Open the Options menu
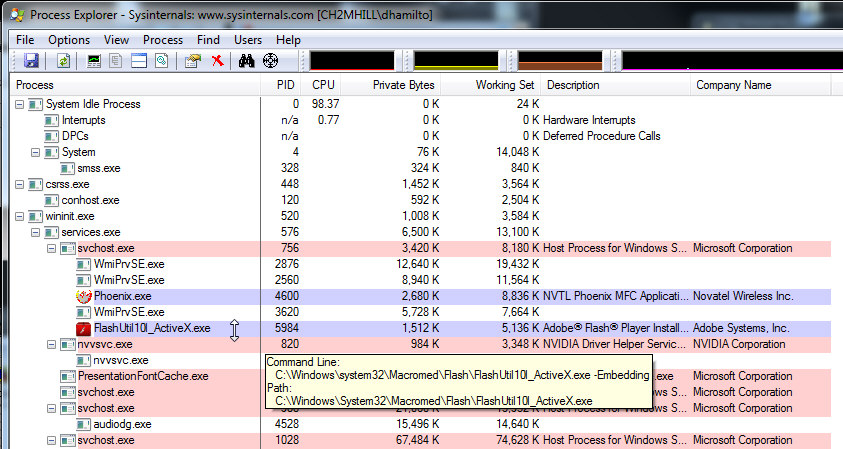This screenshot has height=449, width=843. coord(69,40)
